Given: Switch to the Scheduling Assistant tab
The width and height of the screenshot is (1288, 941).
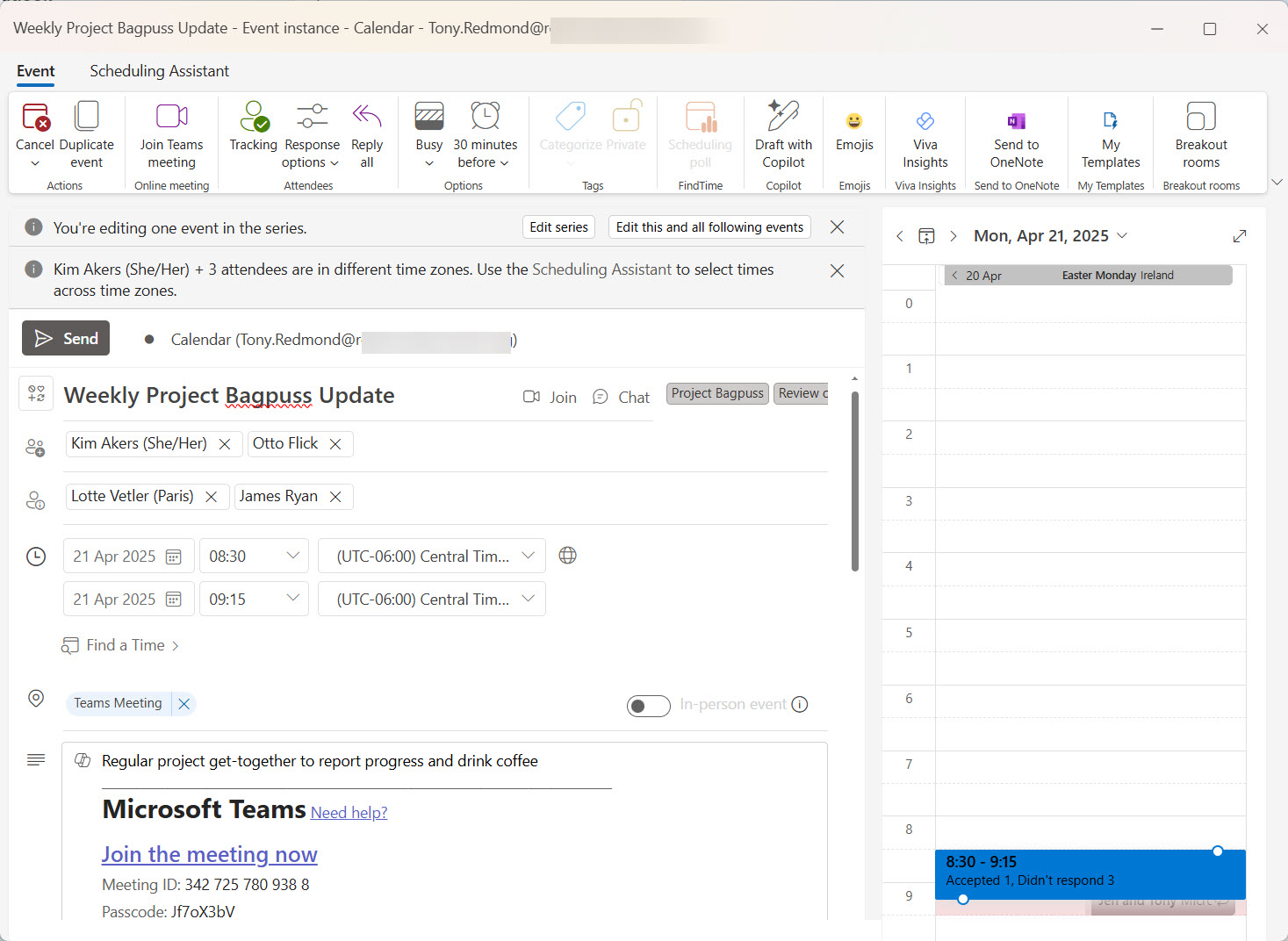Looking at the screenshot, I should [x=159, y=71].
